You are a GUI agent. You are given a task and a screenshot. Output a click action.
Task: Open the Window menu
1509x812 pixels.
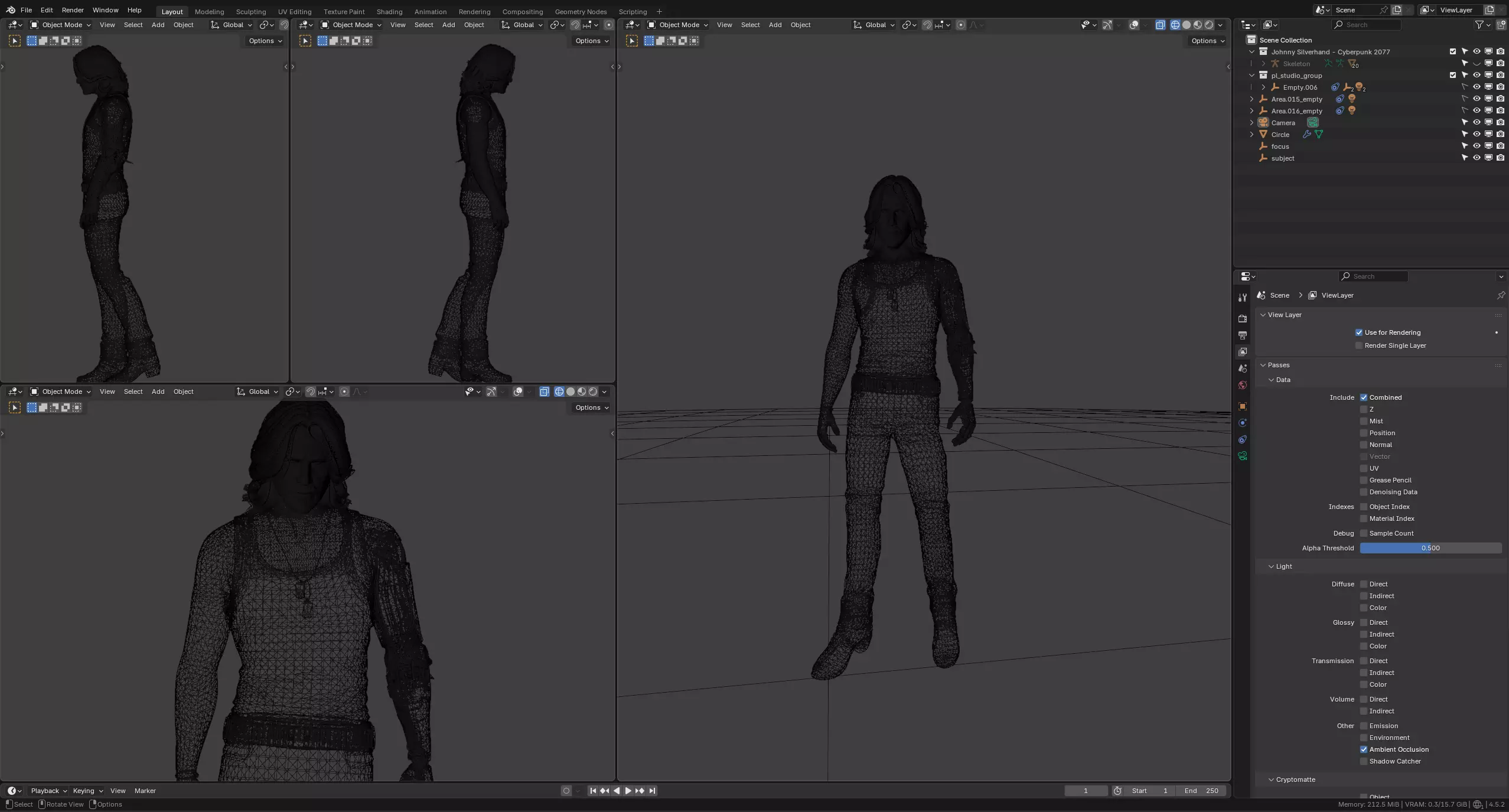click(105, 10)
